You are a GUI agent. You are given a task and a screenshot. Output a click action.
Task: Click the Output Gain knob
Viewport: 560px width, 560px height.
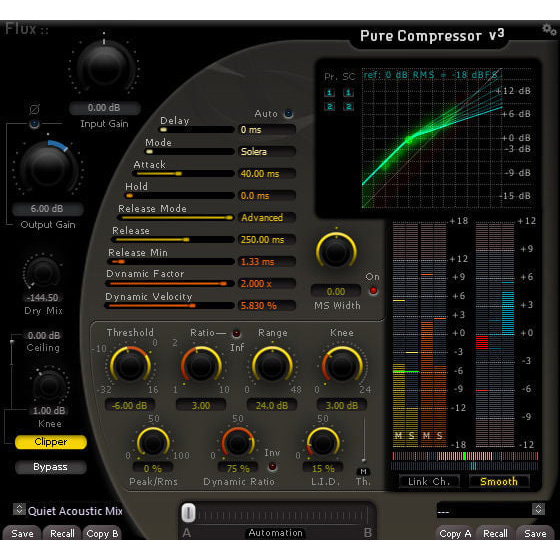[49, 168]
